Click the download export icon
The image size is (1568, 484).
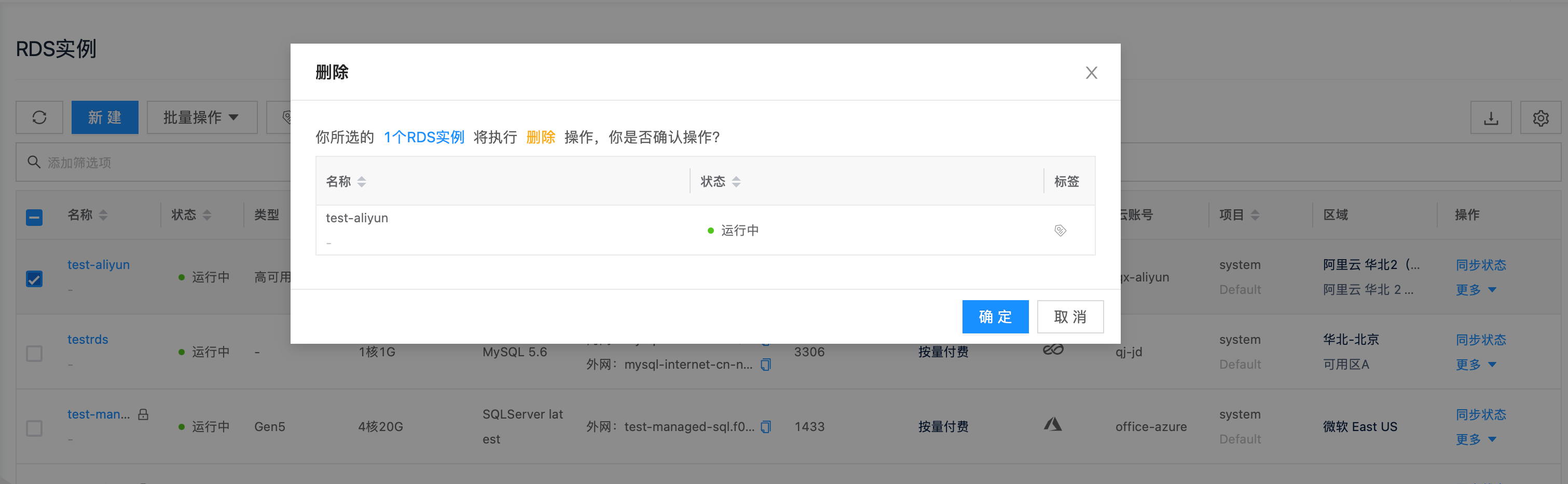(x=1490, y=118)
